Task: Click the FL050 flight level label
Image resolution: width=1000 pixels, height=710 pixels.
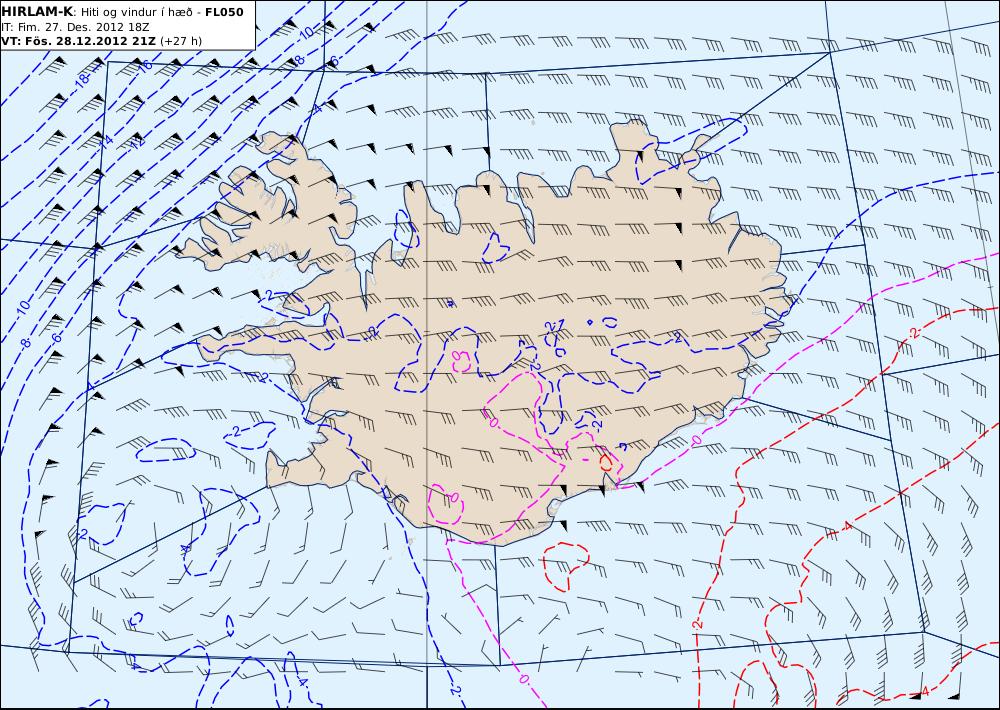Action: pos(224,12)
